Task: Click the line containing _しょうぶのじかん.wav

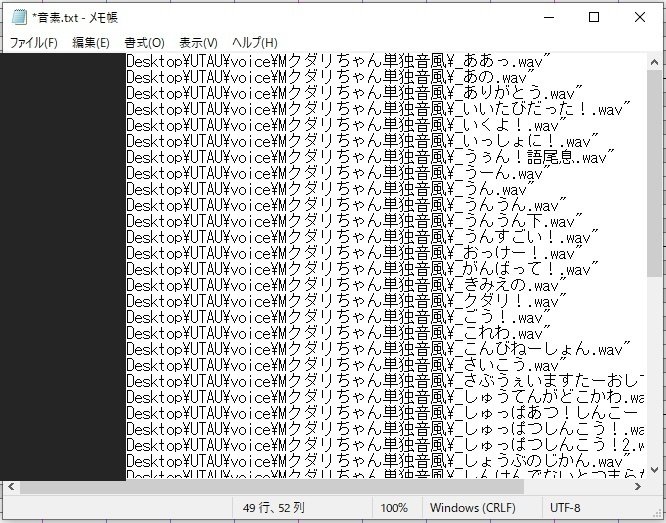Action: pyautogui.click(x=378, y=461)
